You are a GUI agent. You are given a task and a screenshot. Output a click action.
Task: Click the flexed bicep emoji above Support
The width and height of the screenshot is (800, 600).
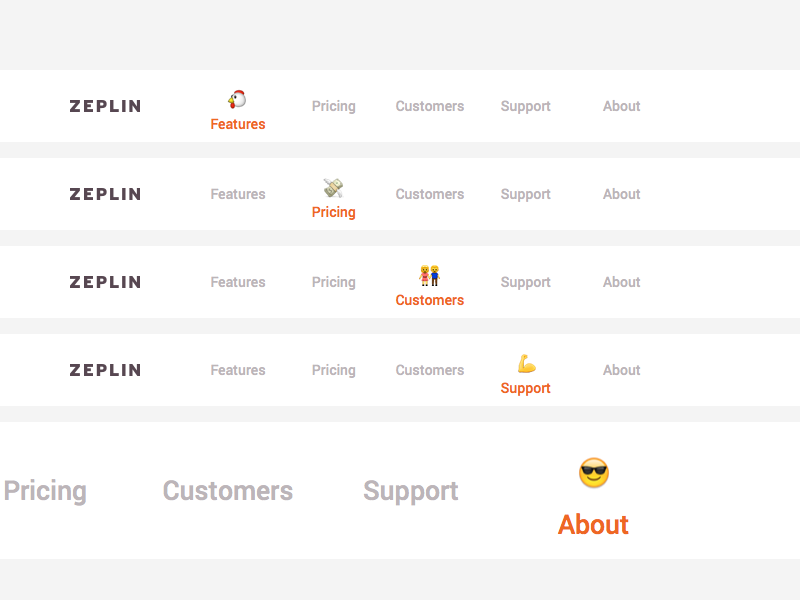(525, 362)
